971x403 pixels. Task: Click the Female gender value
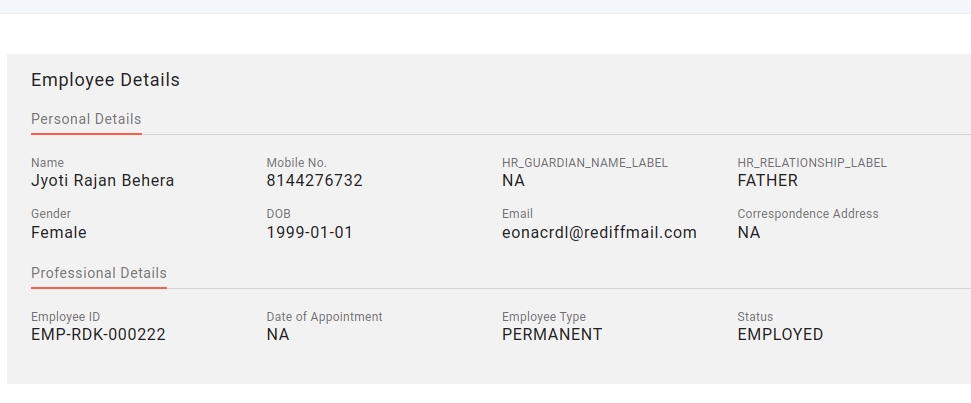[59, 233]
